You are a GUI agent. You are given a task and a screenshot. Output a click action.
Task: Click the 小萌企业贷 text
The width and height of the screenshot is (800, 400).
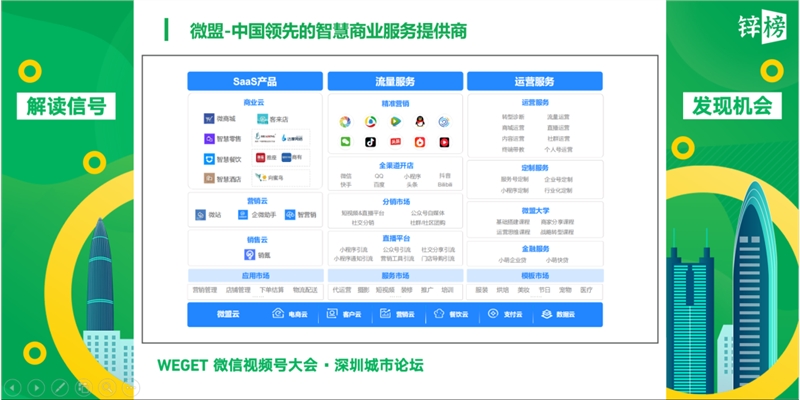(x=512, y=260)
